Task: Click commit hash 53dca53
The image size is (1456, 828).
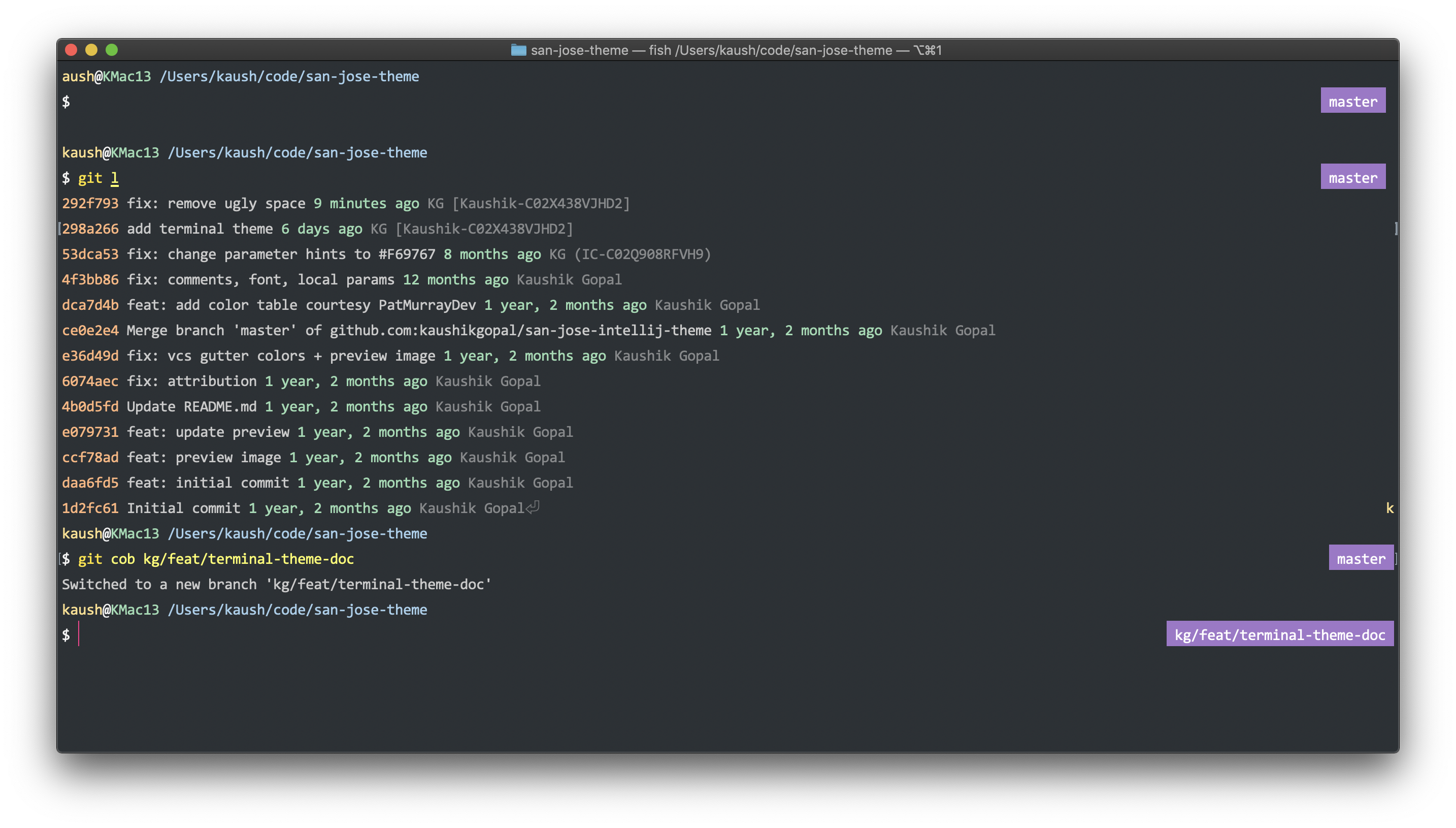Action: 90,254
